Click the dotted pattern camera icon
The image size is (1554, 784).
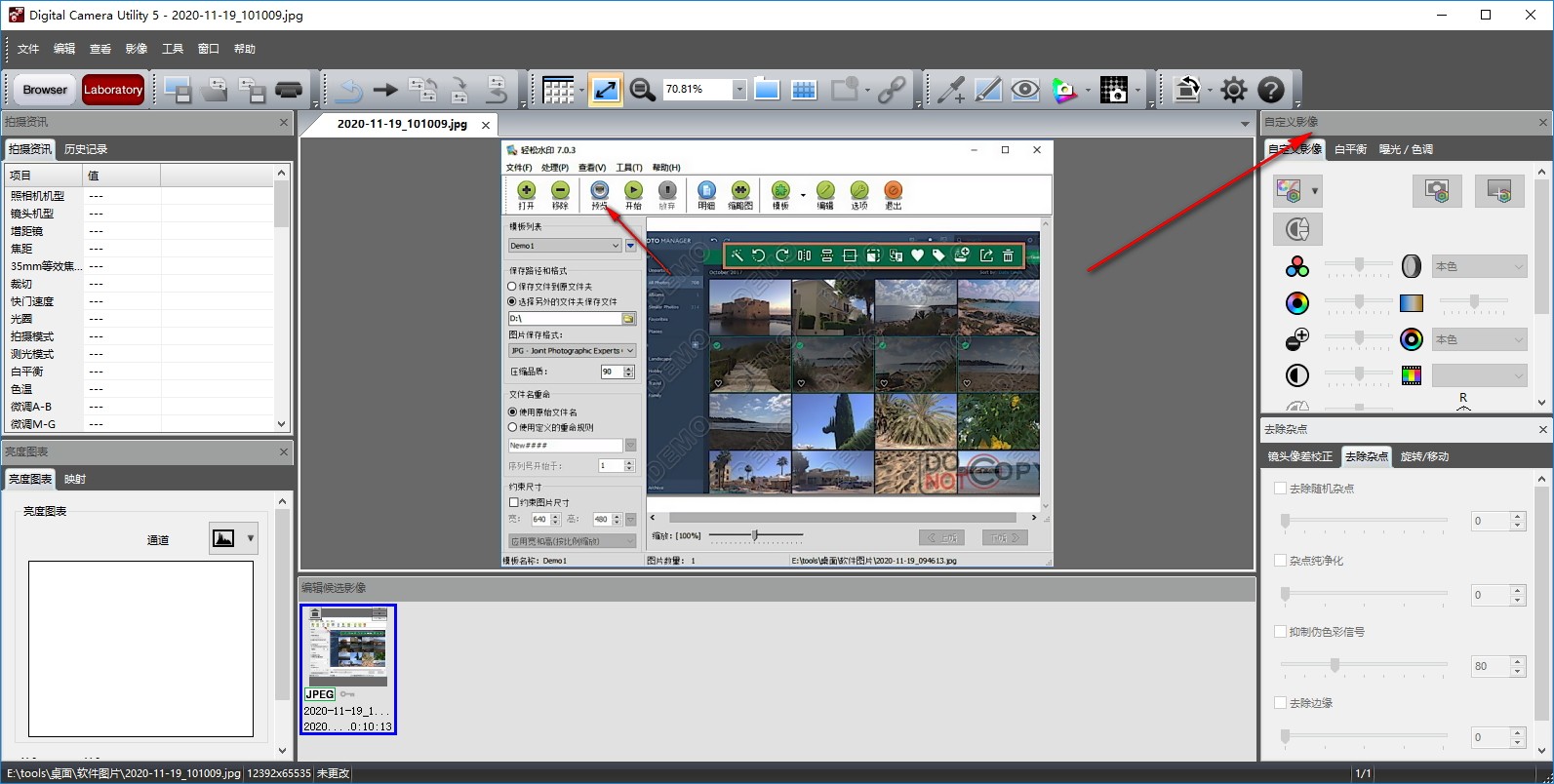point(1113,90)
